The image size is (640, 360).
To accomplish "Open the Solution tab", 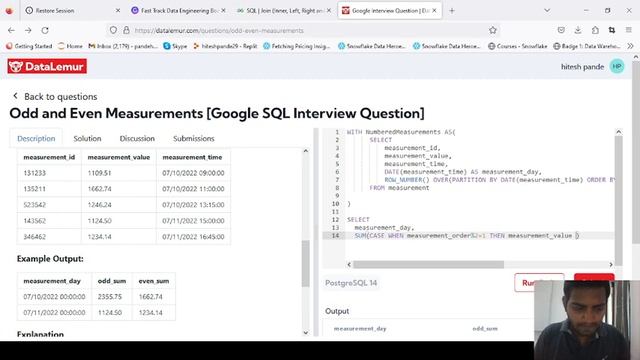I will (x=87, y=138).
